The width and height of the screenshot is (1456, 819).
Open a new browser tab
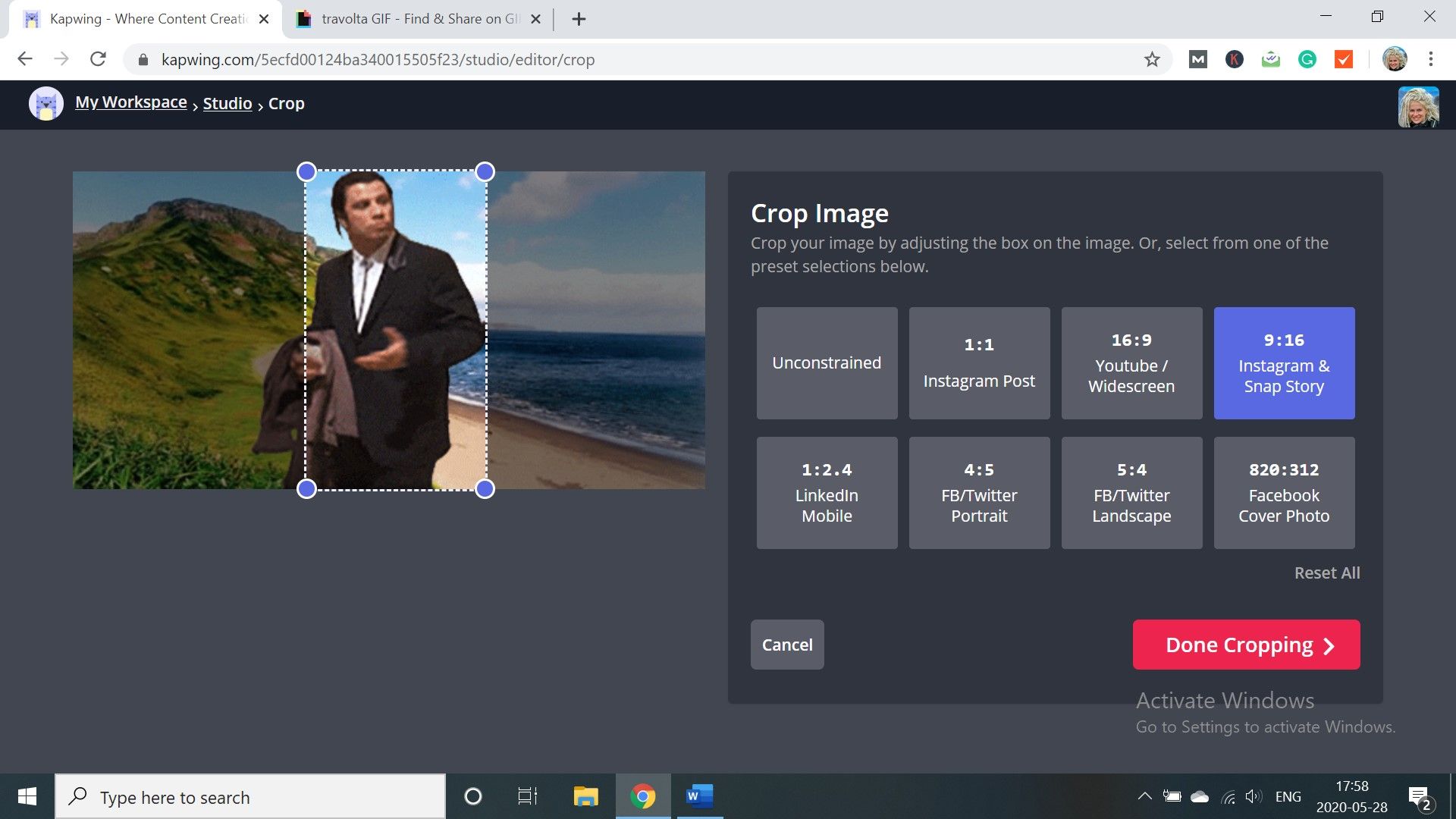pos(579,19)
